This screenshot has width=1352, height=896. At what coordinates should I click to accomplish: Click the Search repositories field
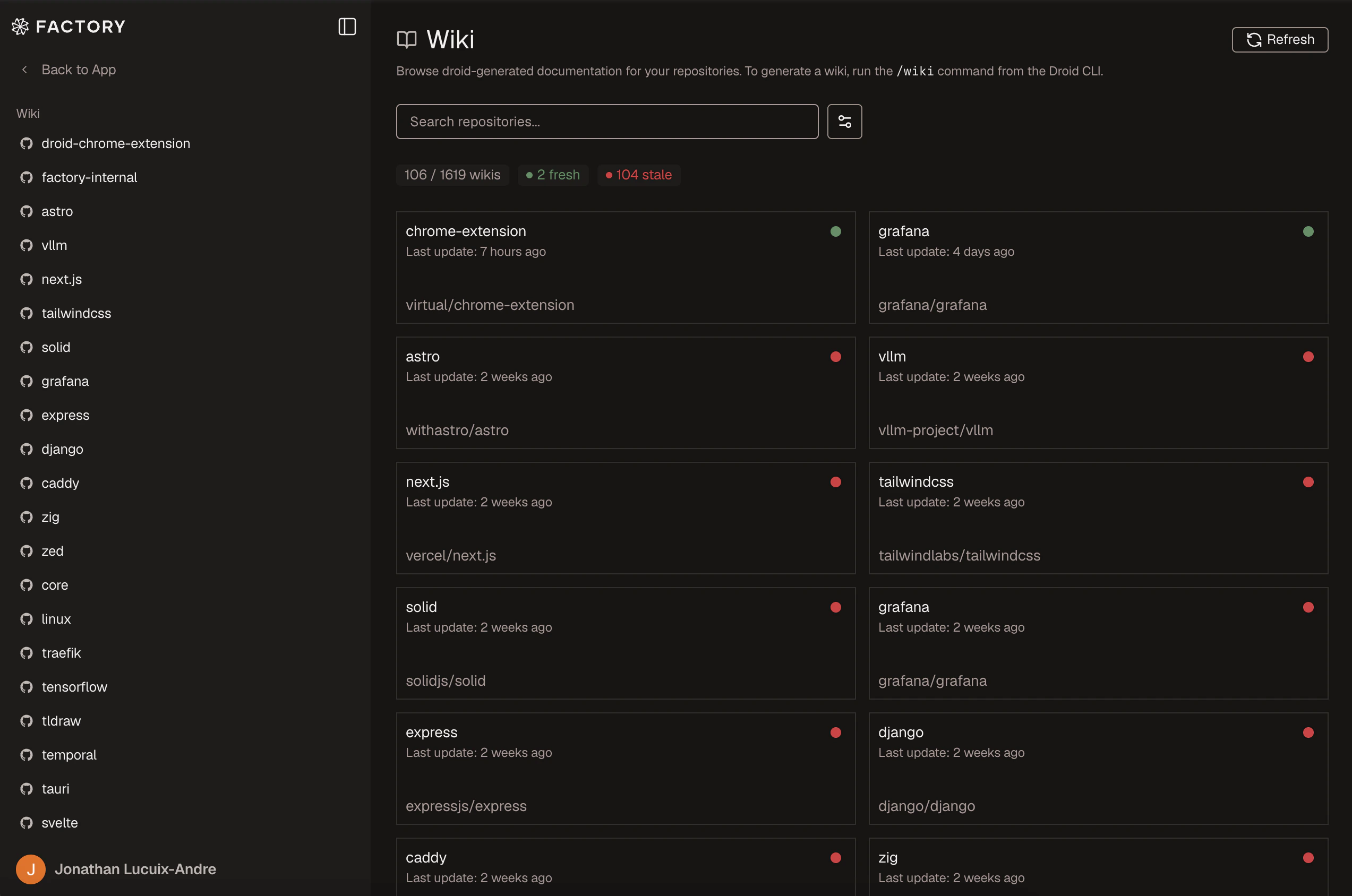point(607,121)
